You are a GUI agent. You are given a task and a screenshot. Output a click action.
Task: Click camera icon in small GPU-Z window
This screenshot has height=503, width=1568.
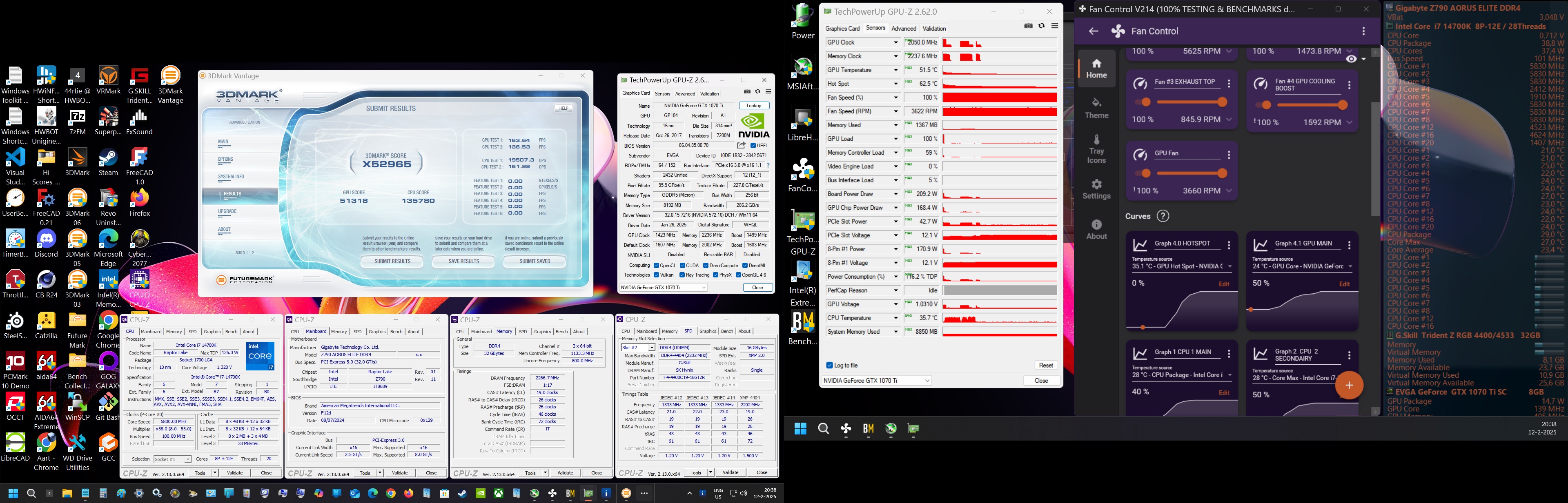747,91
